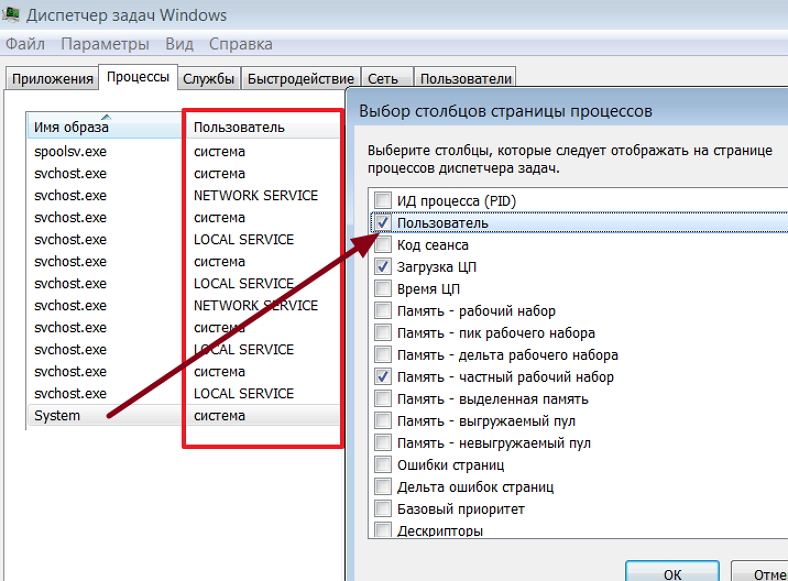Check Память - выгружаемый пул

point(383,421)
